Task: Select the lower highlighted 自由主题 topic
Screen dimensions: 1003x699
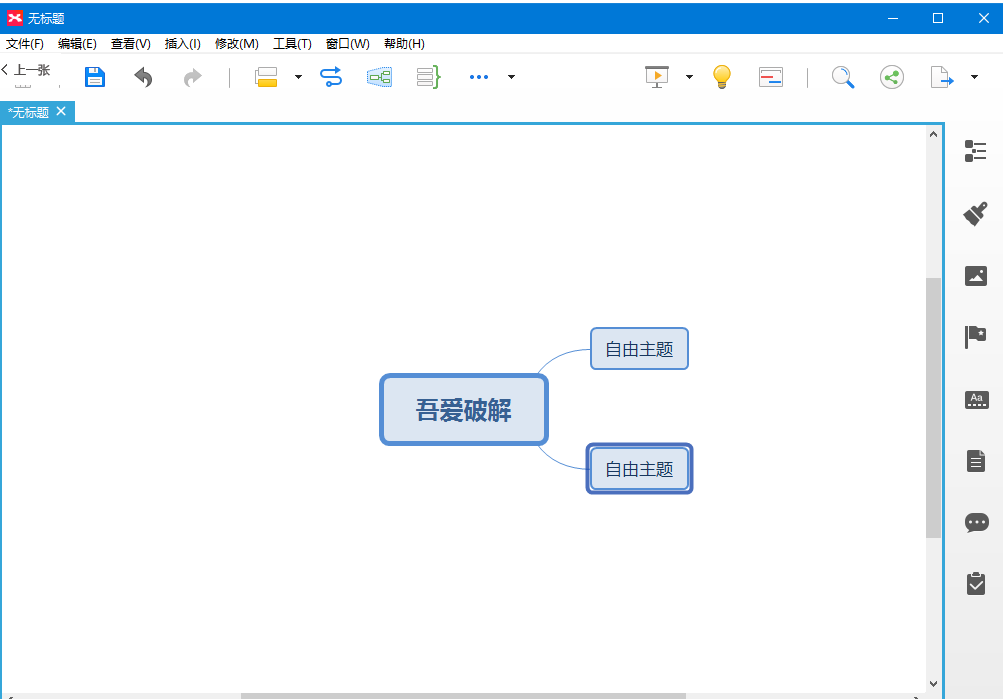Action: [639, 469]
